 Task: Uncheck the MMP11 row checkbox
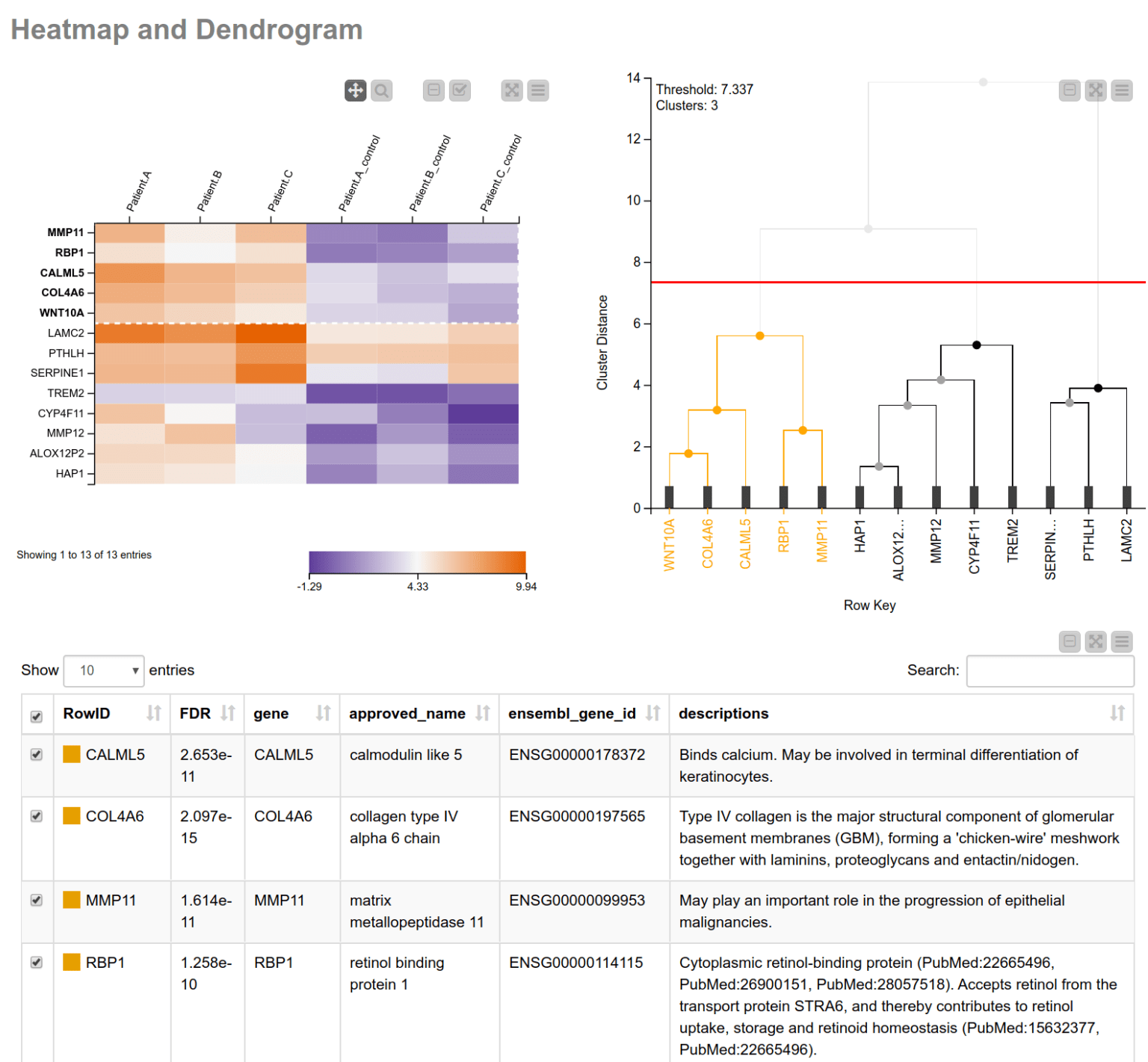(x=36, y=901)
